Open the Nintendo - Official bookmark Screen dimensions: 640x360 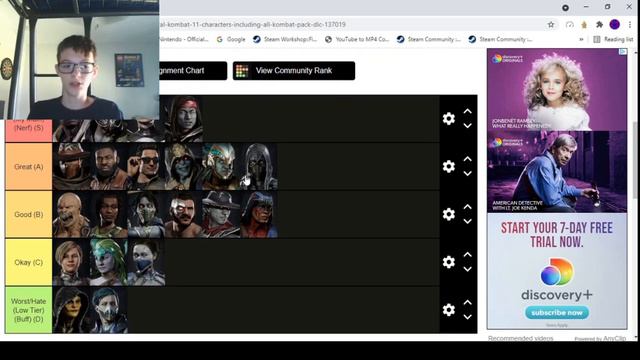[x=184, y=39]
